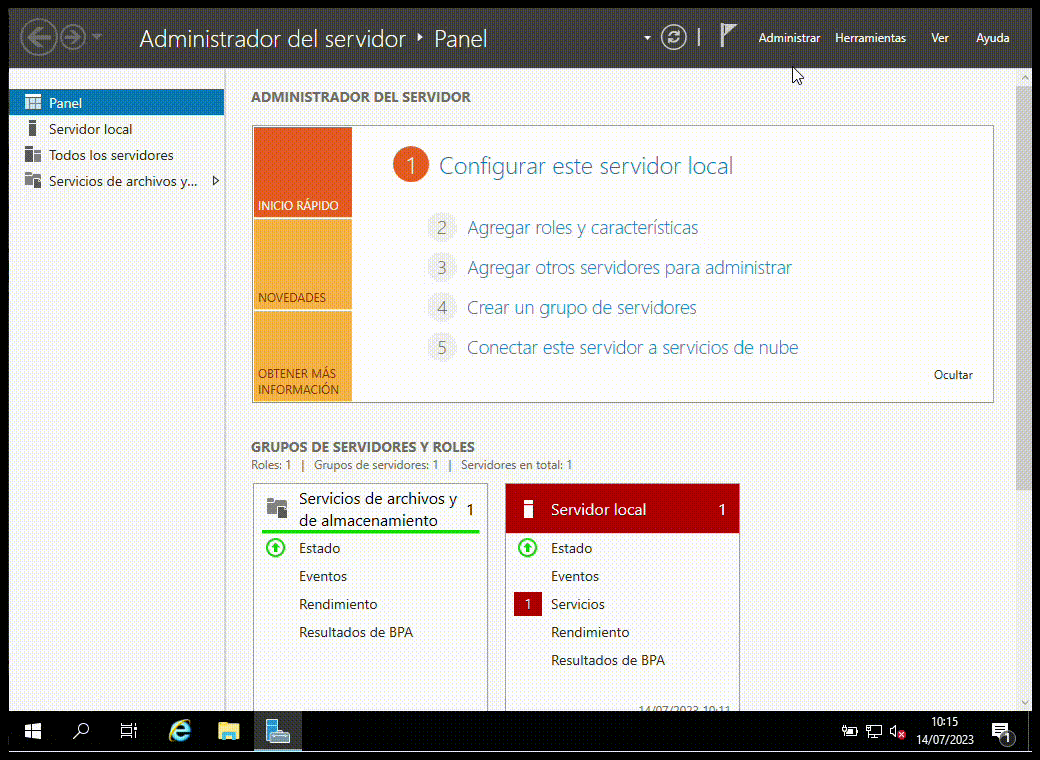
Task: Select the NOVEDADES tile
Action: (302, 264)
